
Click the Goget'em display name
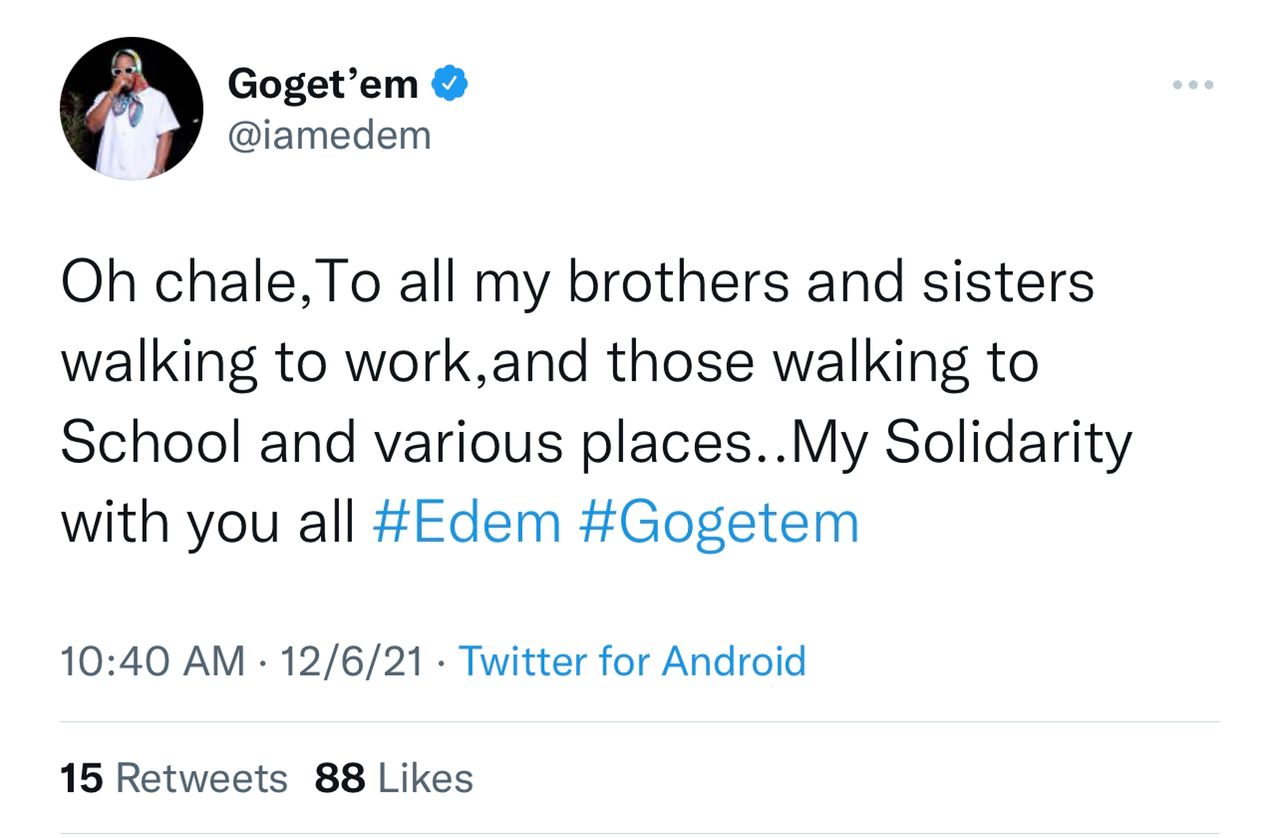coord(323,85)
